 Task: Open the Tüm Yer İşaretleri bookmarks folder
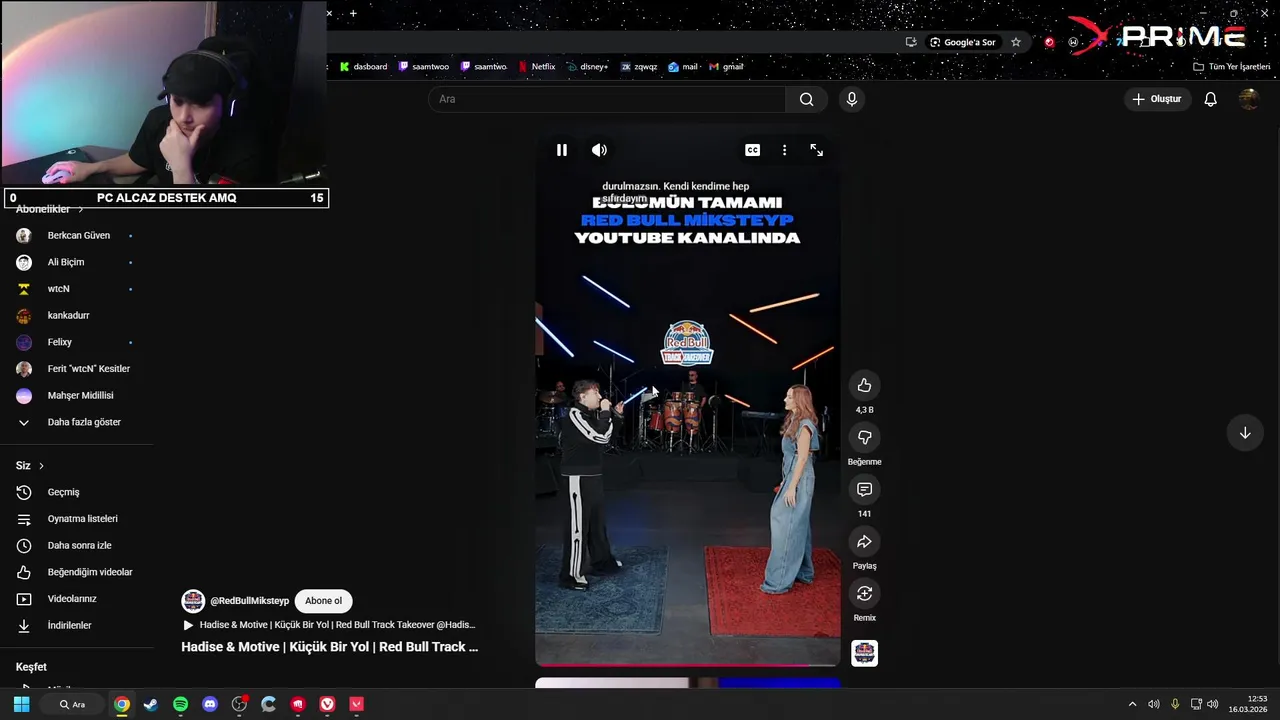pos(1231,67)
